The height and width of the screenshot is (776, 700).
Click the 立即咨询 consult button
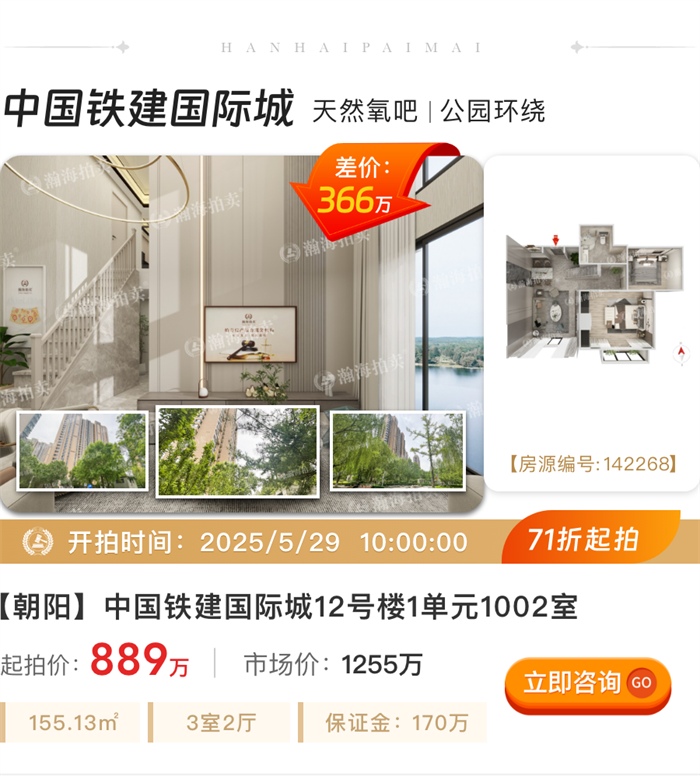click(x=588, y=684)
